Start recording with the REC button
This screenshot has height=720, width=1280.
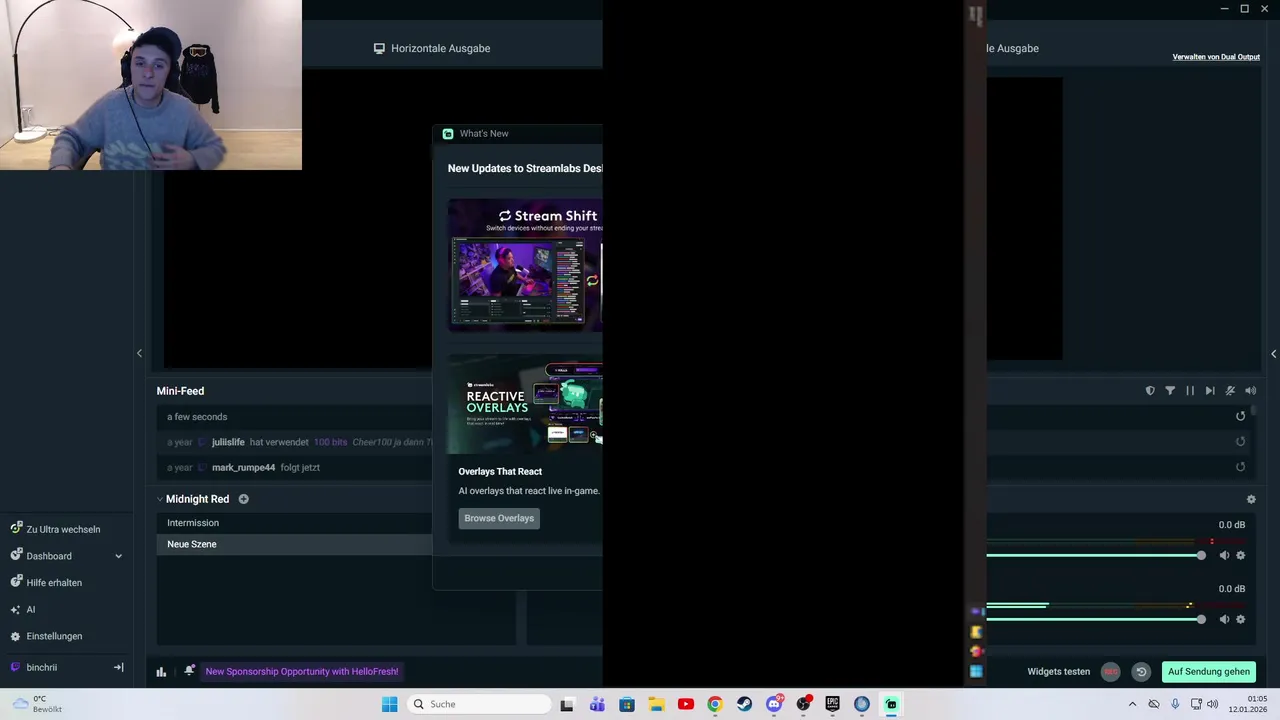click(1110, 672)
